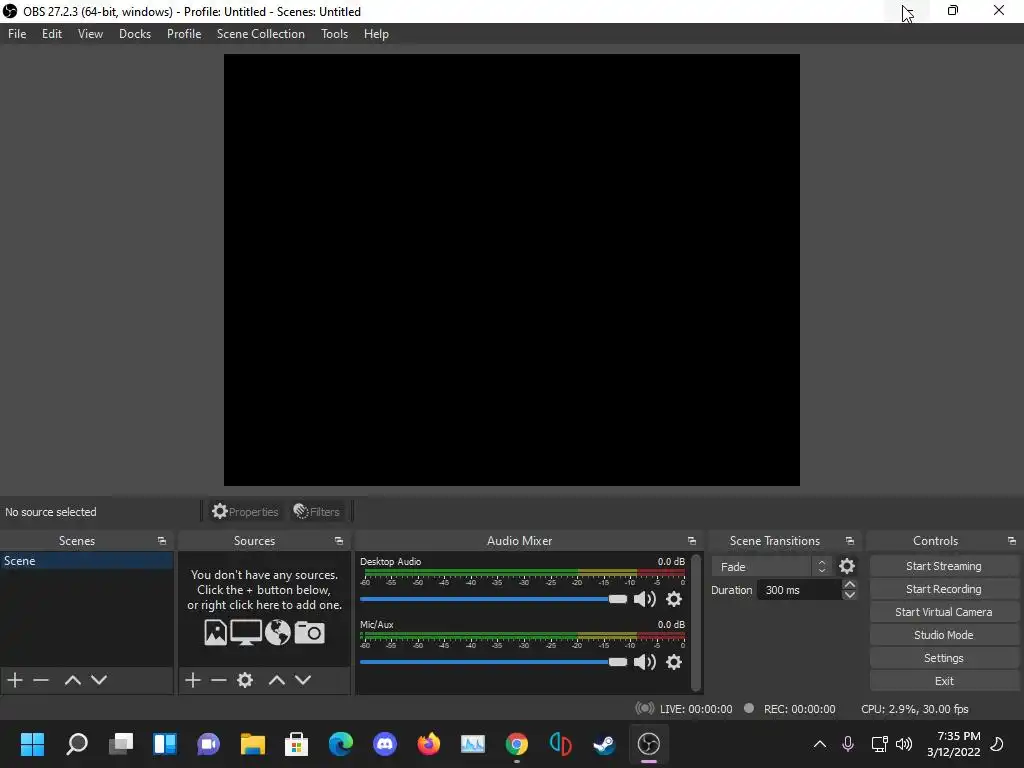Image resolution: width=1024 pixels, height=768 pixels.
Task: Click the black preview canvas
Action: 511,270
